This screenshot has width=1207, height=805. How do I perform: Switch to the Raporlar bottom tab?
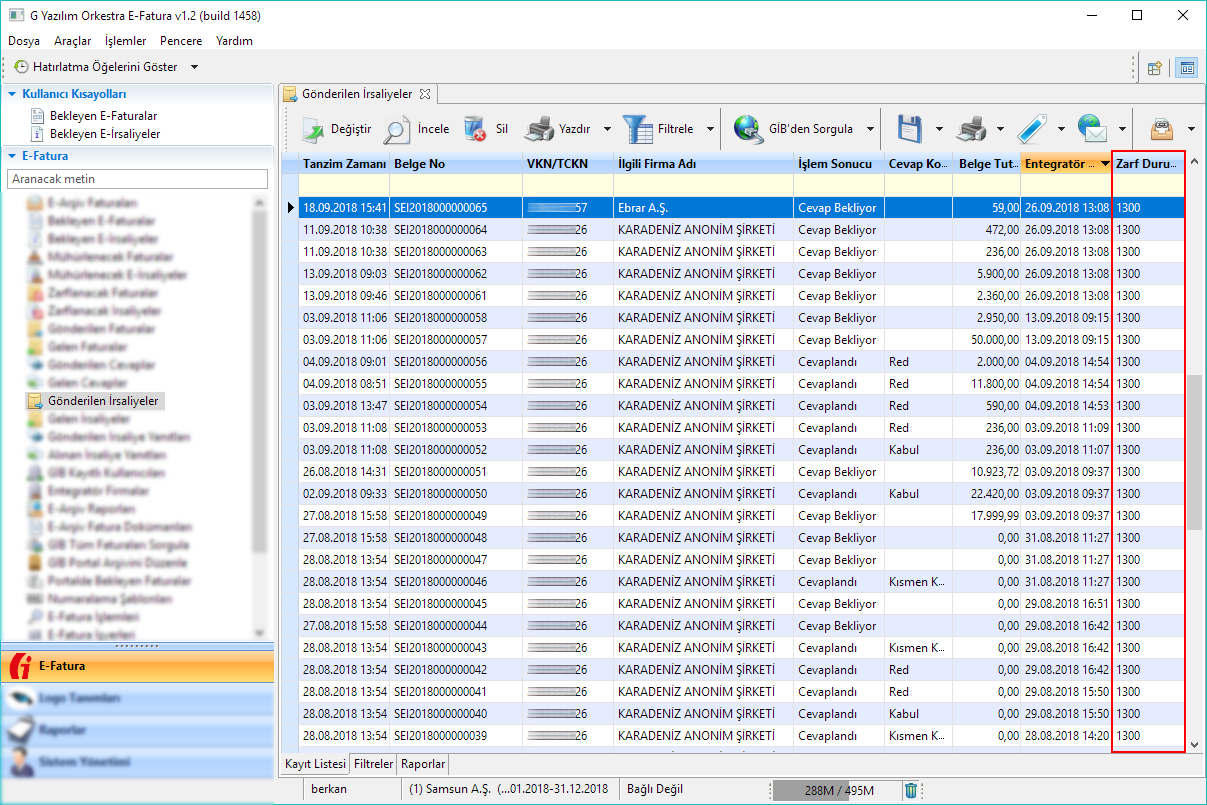point(423,764)
